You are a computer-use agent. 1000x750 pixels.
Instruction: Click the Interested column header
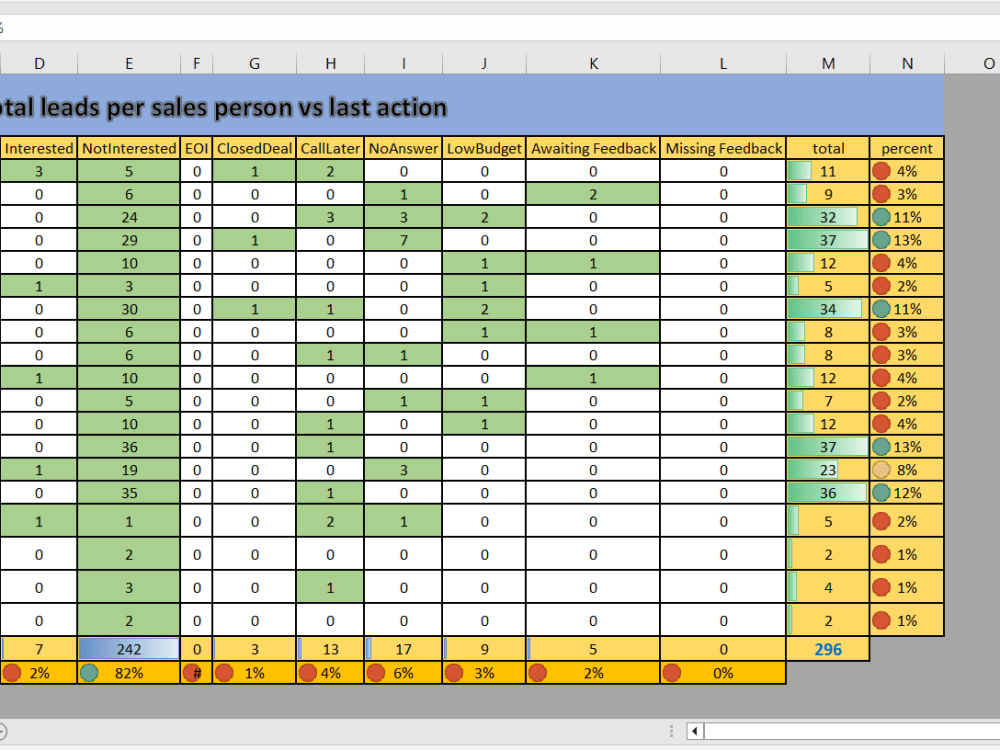pyautogui.click(x=39, y=147)
